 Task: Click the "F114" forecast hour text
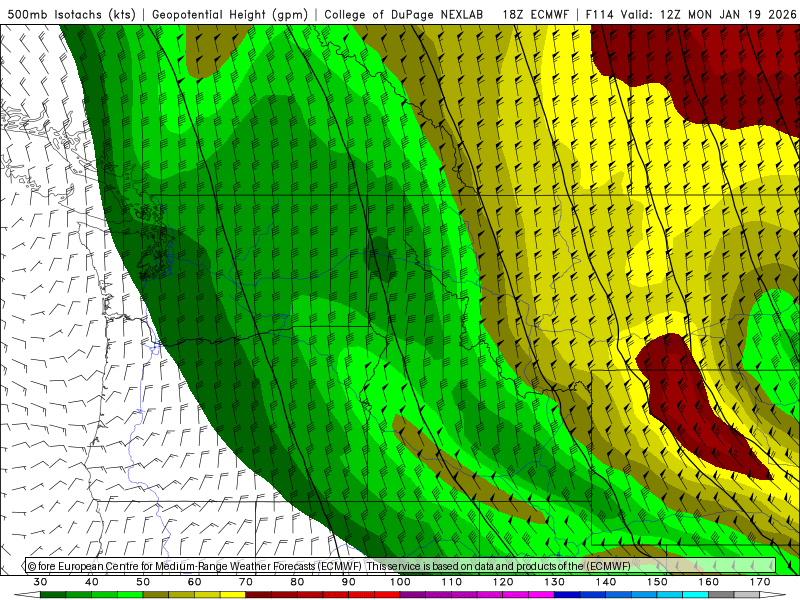pyautogui.click(x=599, y=15)
